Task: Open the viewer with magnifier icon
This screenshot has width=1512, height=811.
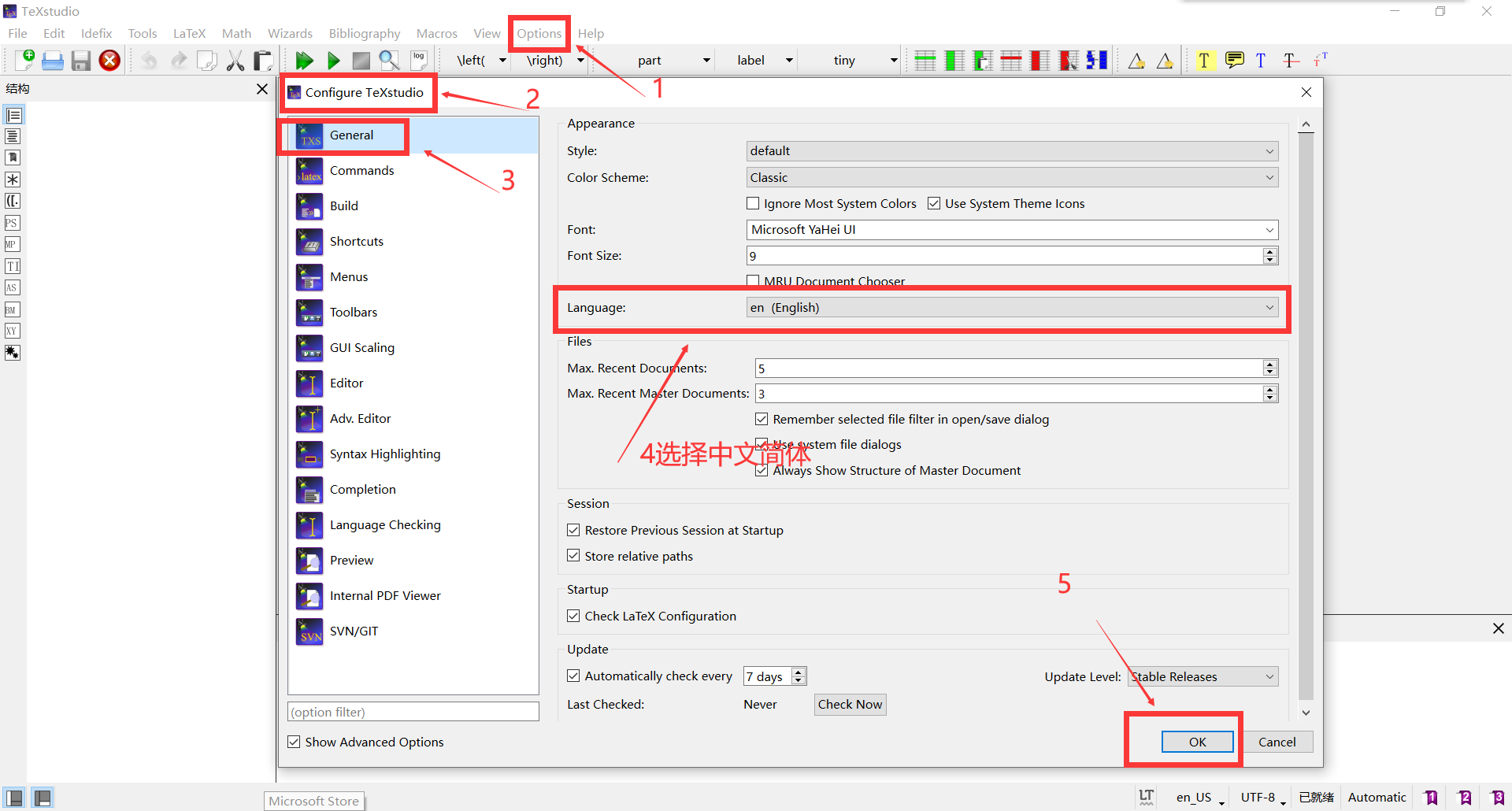Action: pyautogui.click(x=389, y=61)
